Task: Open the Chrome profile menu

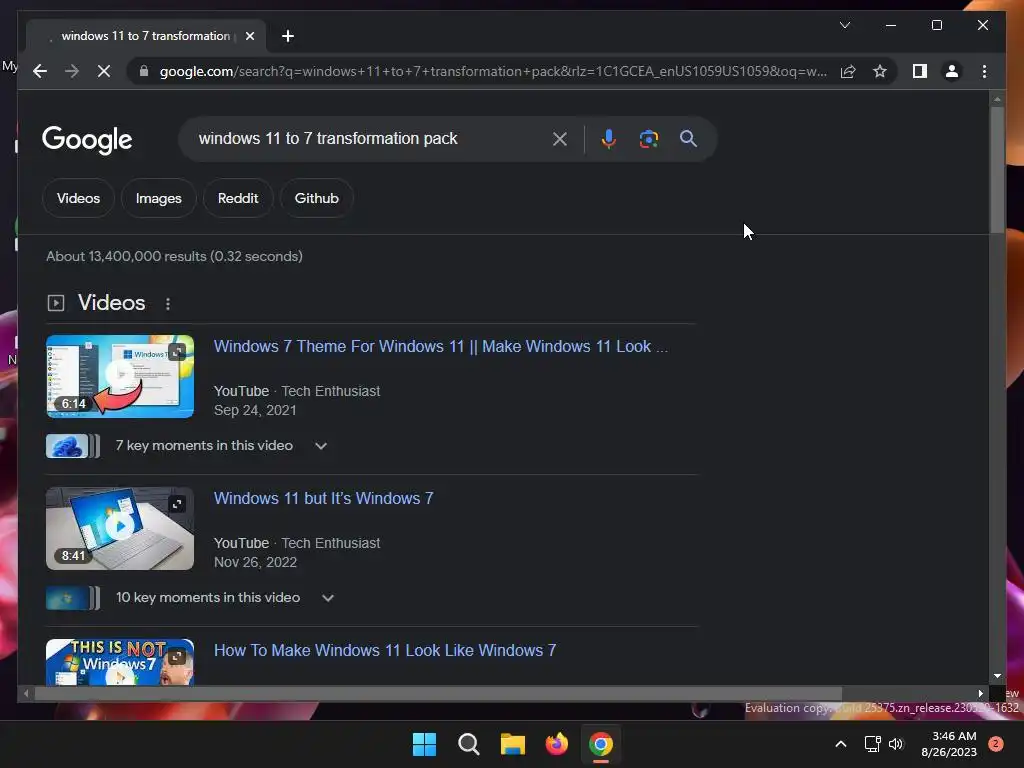Action: [x=952, y=71]
